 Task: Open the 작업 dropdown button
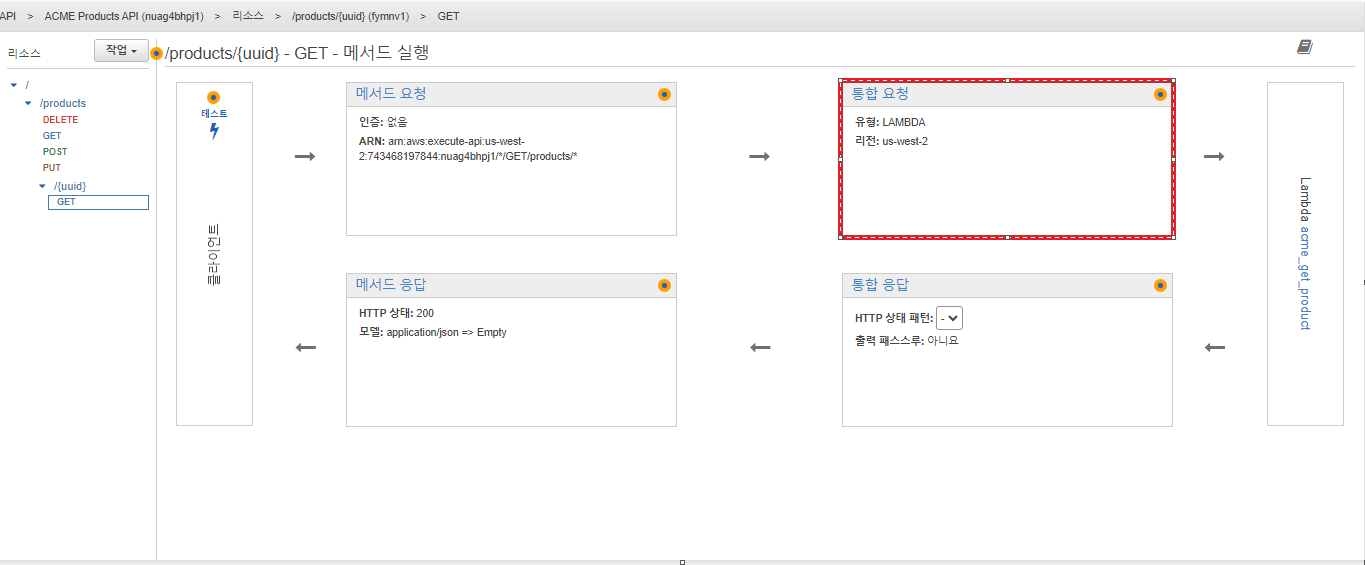point(121,50)
